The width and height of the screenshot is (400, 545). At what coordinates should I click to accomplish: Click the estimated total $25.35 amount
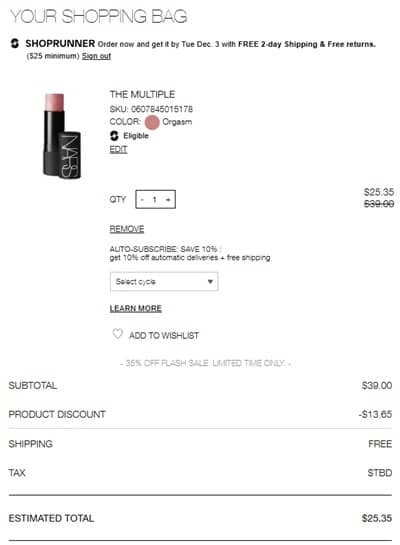377,518
